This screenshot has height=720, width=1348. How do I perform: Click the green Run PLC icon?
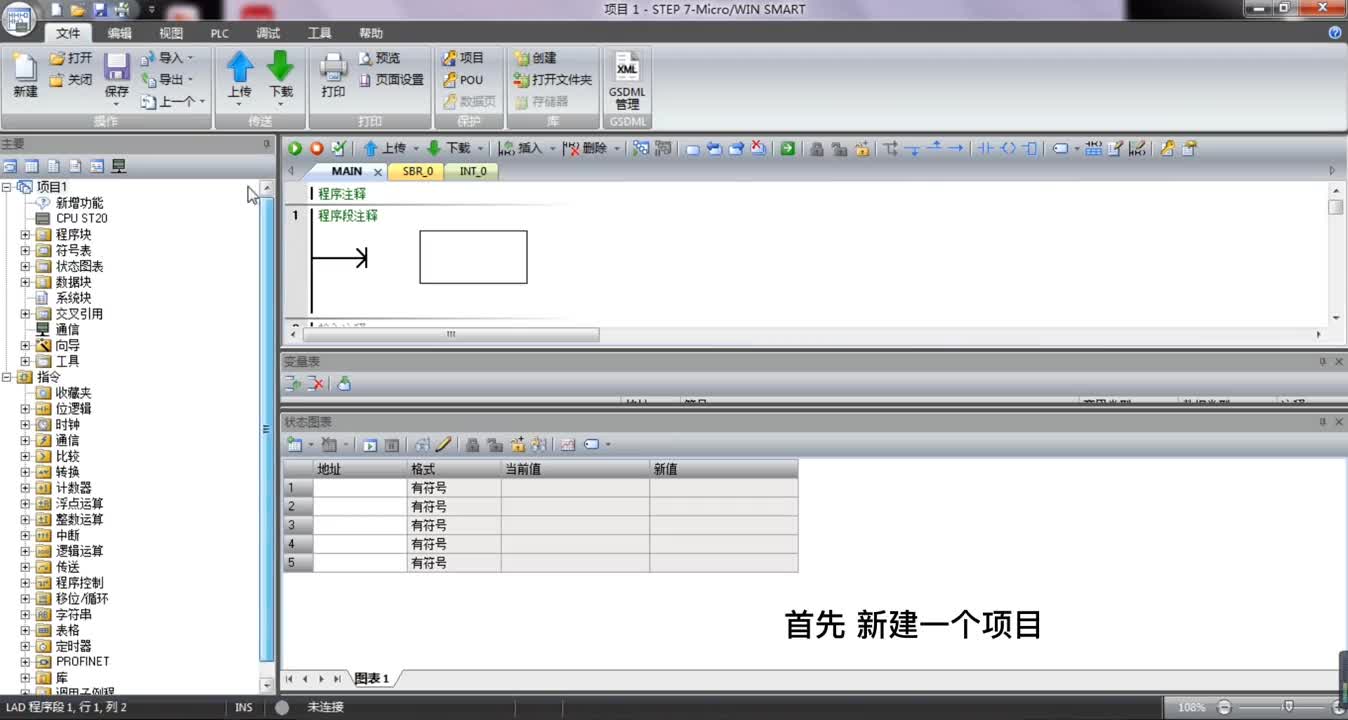[x=295, y=149]
